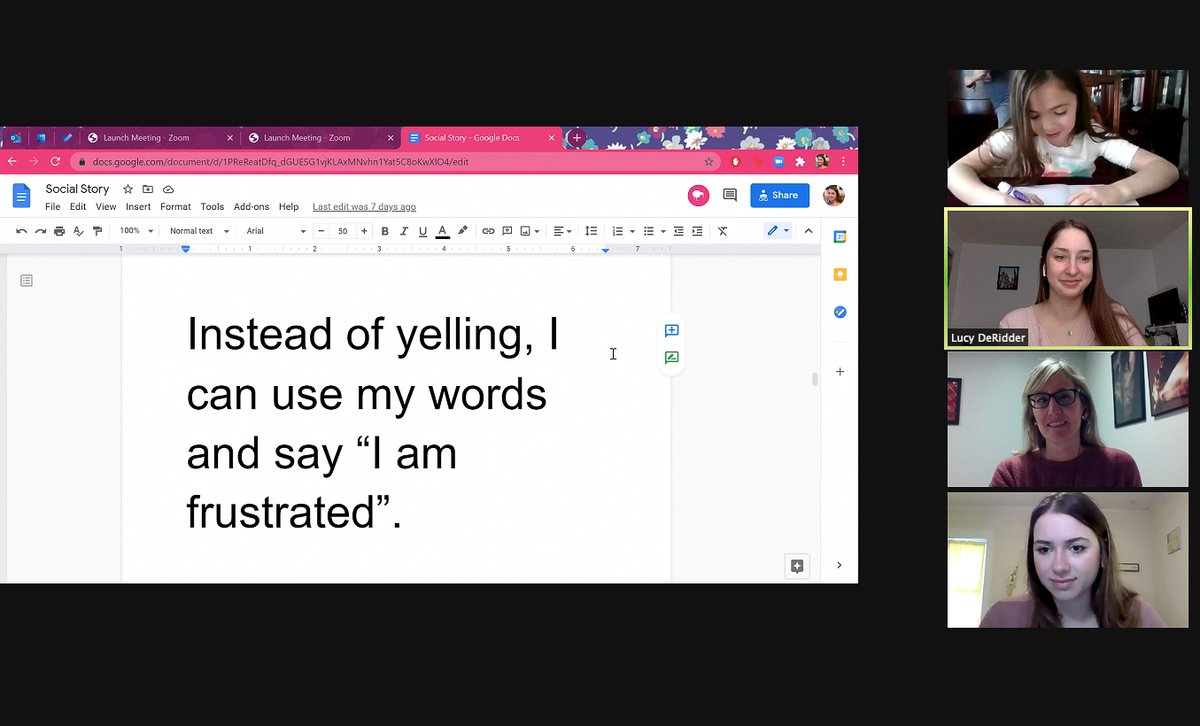
Task: Click the Print icon
Action: pyautogui.click(x=60, y=231)
